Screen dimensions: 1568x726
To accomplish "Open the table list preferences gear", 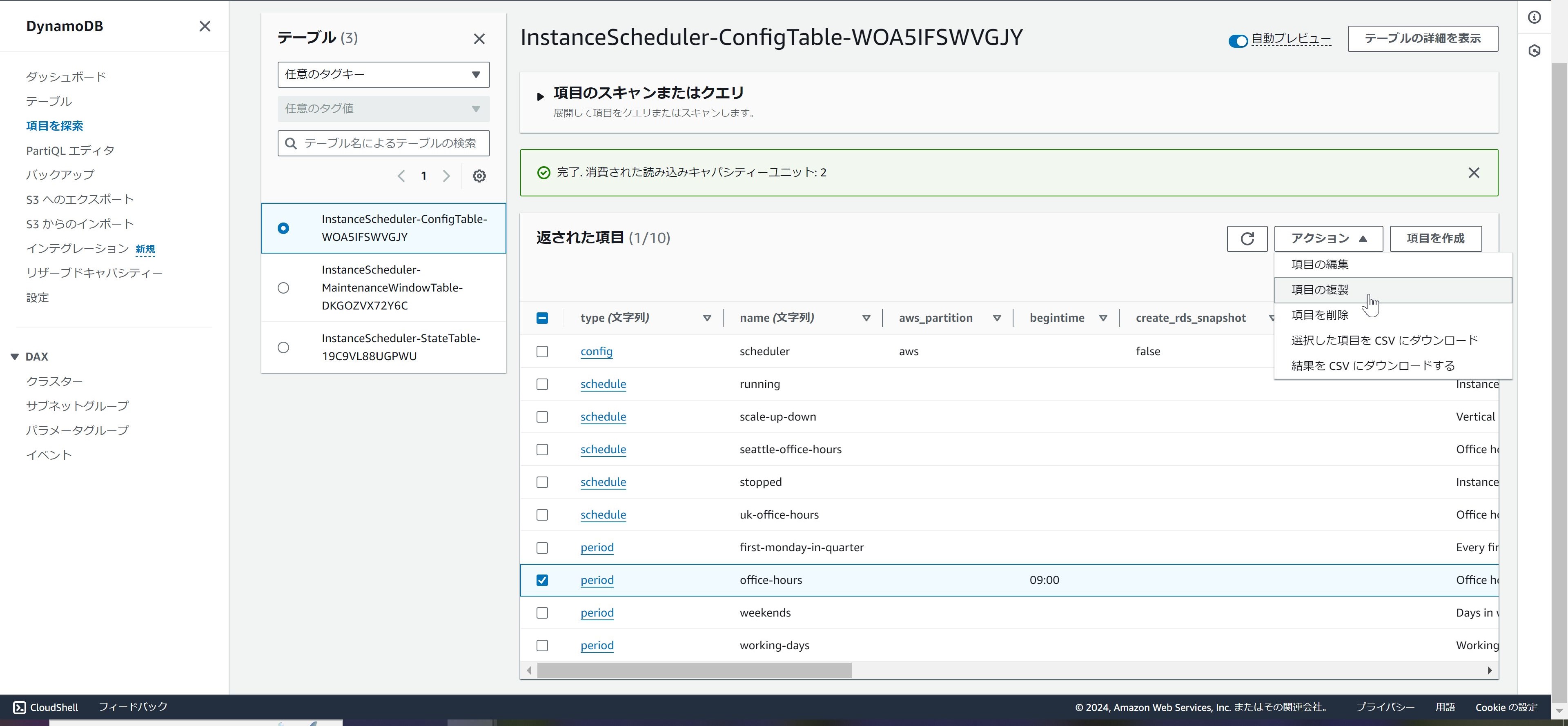I will coord(480,176).
